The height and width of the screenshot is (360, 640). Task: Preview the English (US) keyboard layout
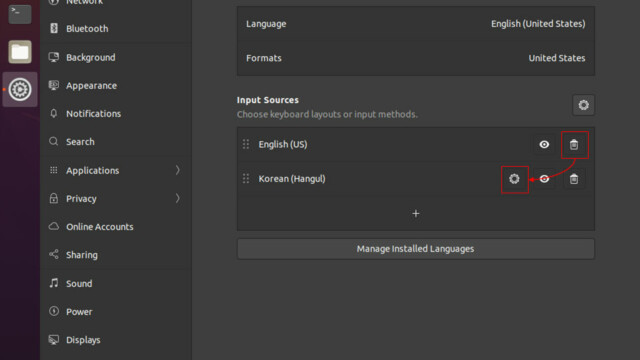pos(544,144)
